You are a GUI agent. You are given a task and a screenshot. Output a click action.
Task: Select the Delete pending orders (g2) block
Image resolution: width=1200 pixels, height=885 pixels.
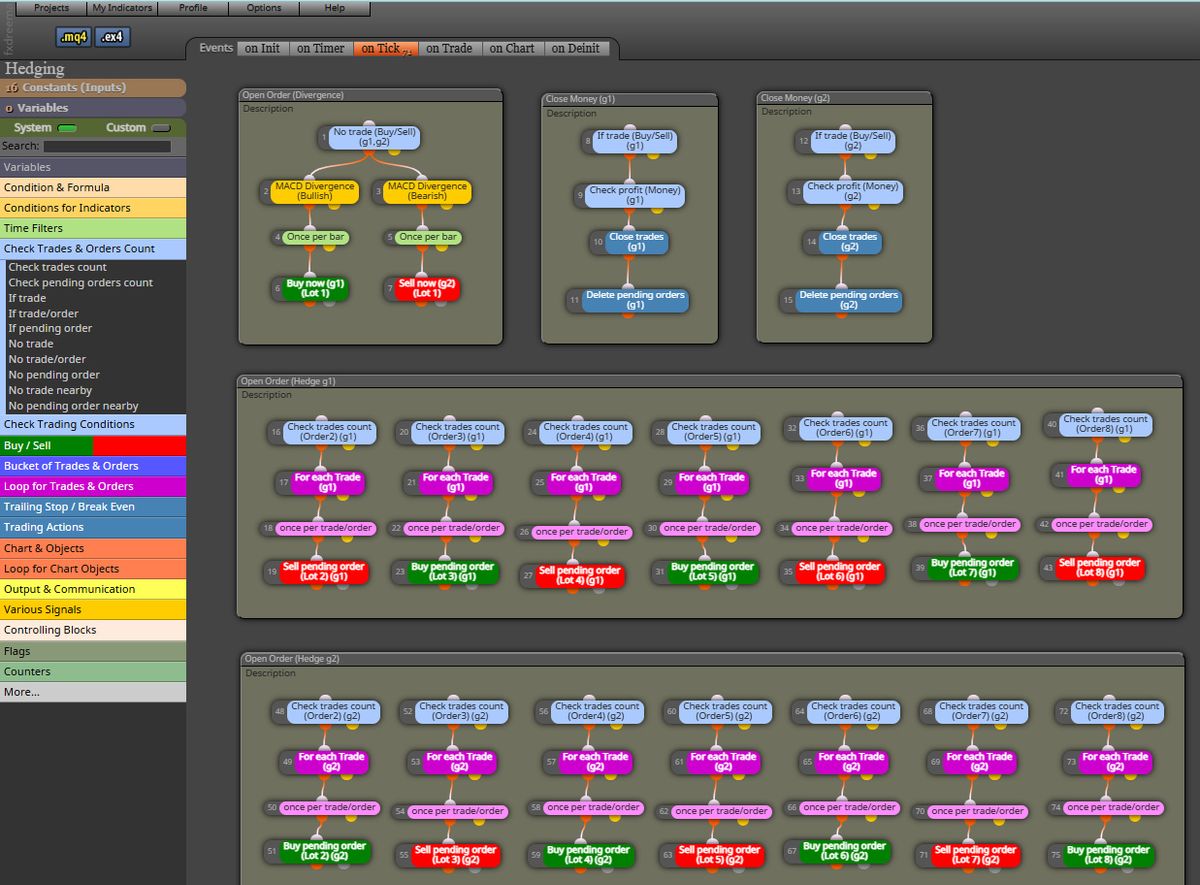(x=848, y=300)
